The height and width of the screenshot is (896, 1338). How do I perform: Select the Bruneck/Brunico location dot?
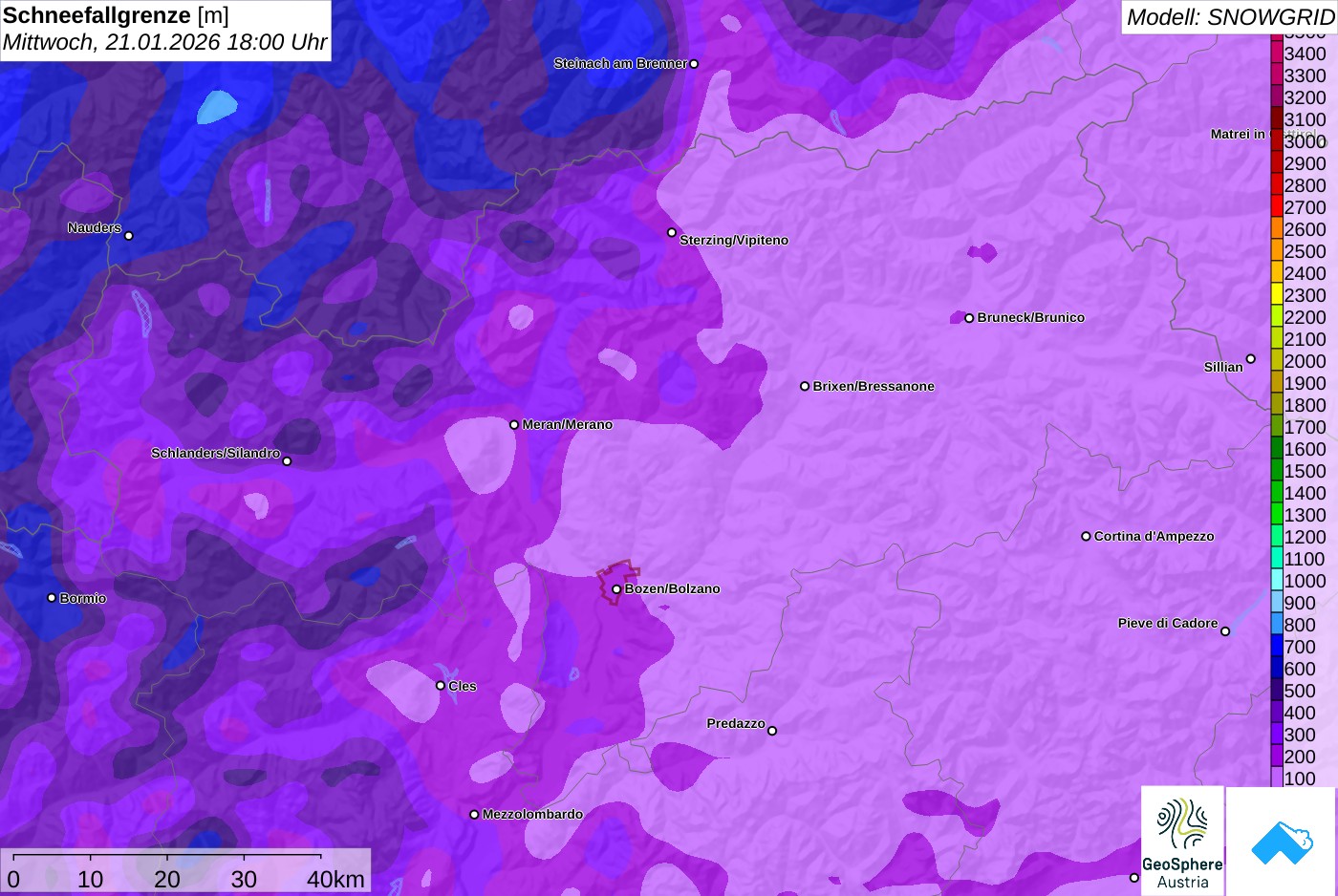coord(969,318)
